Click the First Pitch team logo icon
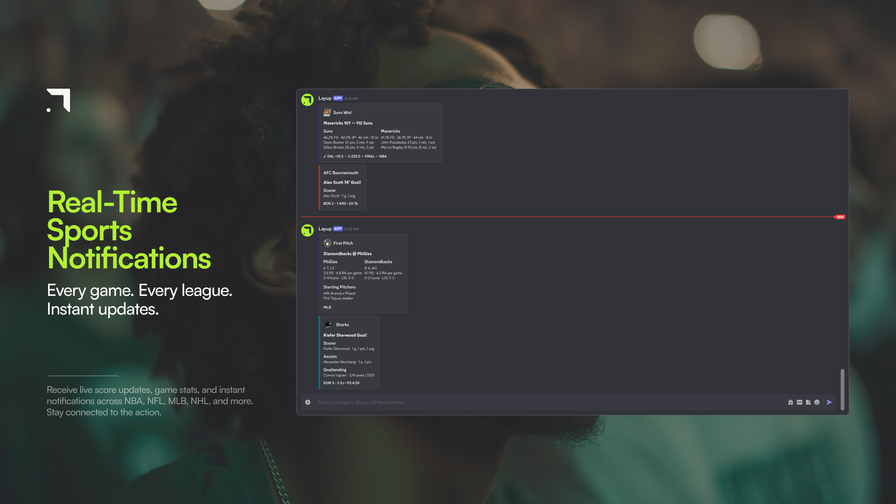This screenshot has width=896, height=504. 327,243
